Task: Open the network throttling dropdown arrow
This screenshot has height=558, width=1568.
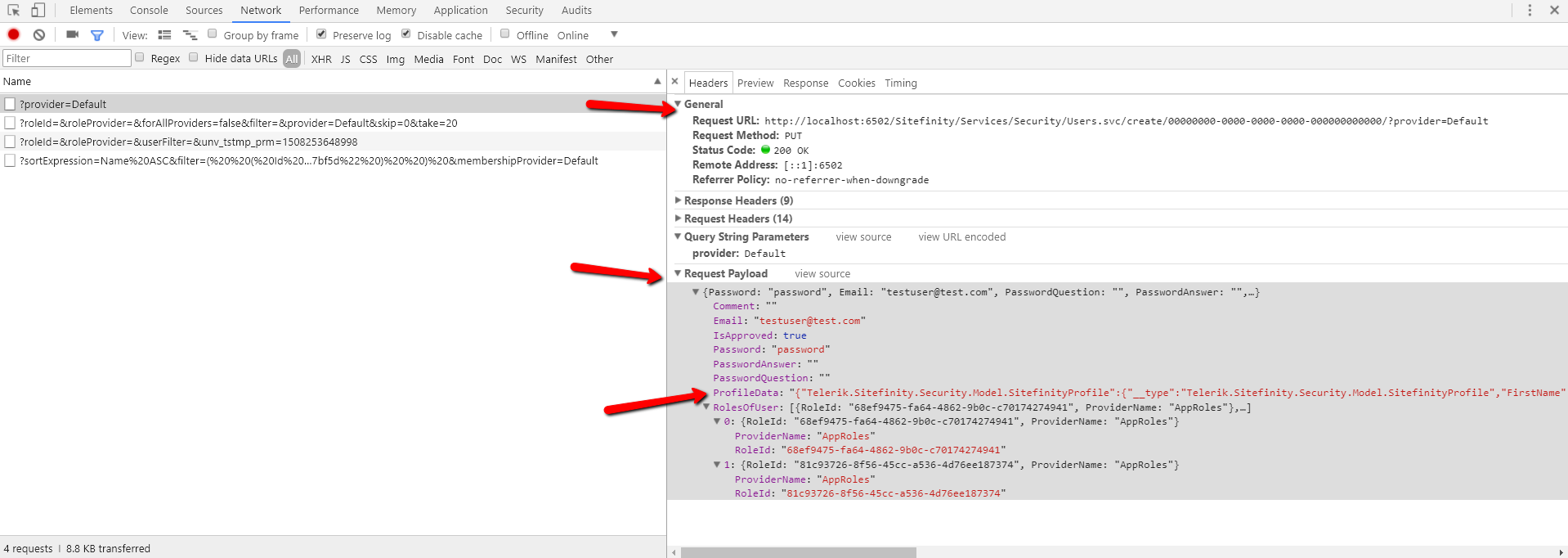Action: coord(614,34)
